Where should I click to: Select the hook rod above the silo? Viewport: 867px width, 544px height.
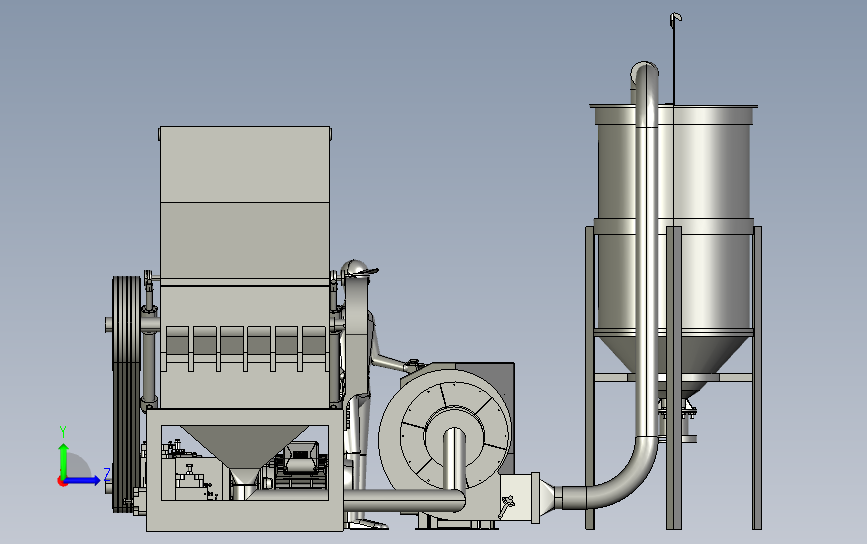(675, 58)
